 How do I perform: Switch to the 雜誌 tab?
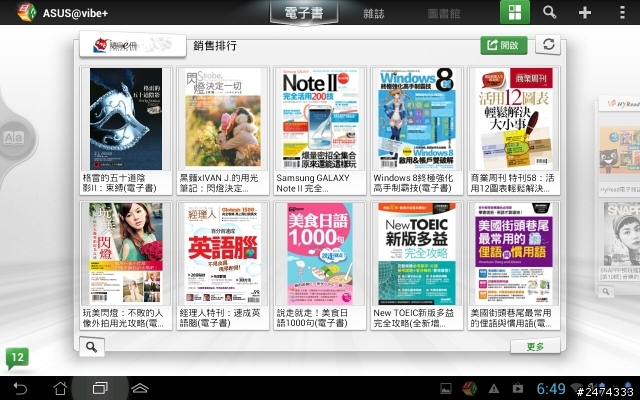pyautogui.click(x=374, y=13)
